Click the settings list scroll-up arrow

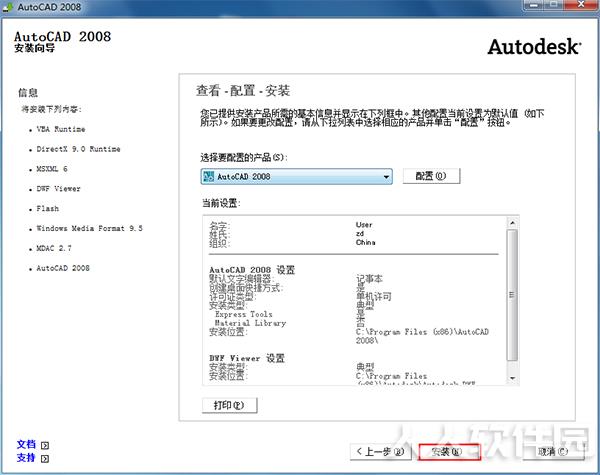[512, 222]
